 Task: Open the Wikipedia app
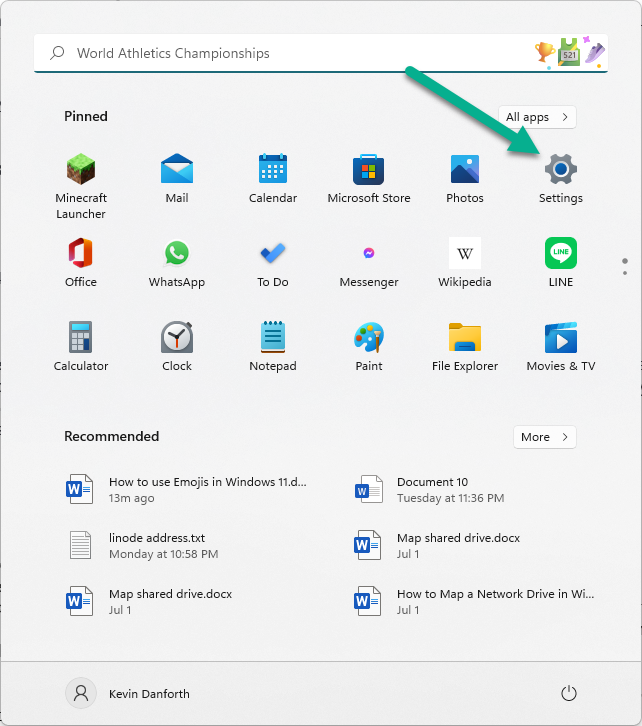point(465,263)
